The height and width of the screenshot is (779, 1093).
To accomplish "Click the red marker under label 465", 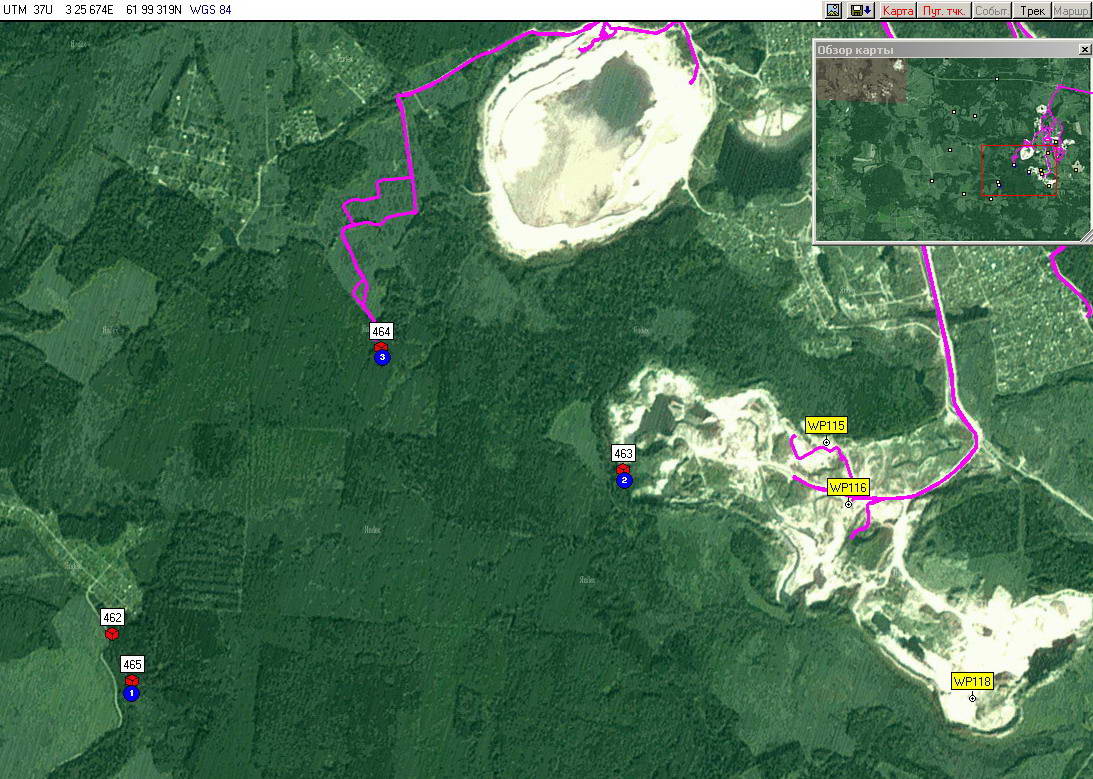I will coord(131,680).
